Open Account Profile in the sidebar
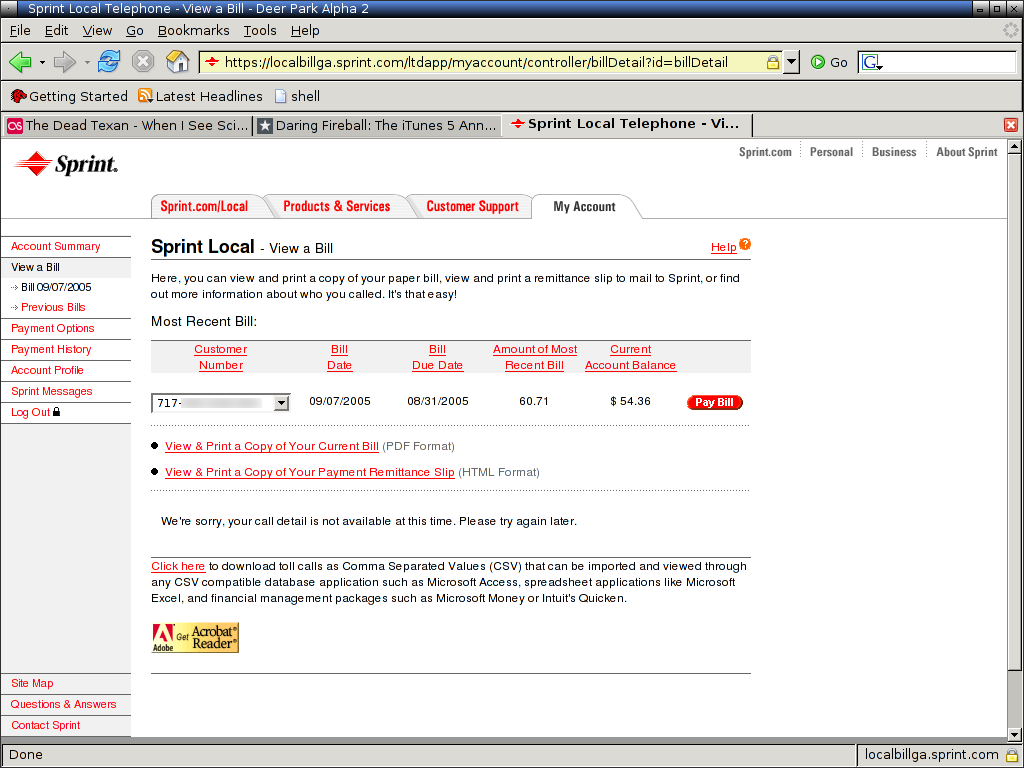Viewport: 1024px width, 768px height. [47, 370]
